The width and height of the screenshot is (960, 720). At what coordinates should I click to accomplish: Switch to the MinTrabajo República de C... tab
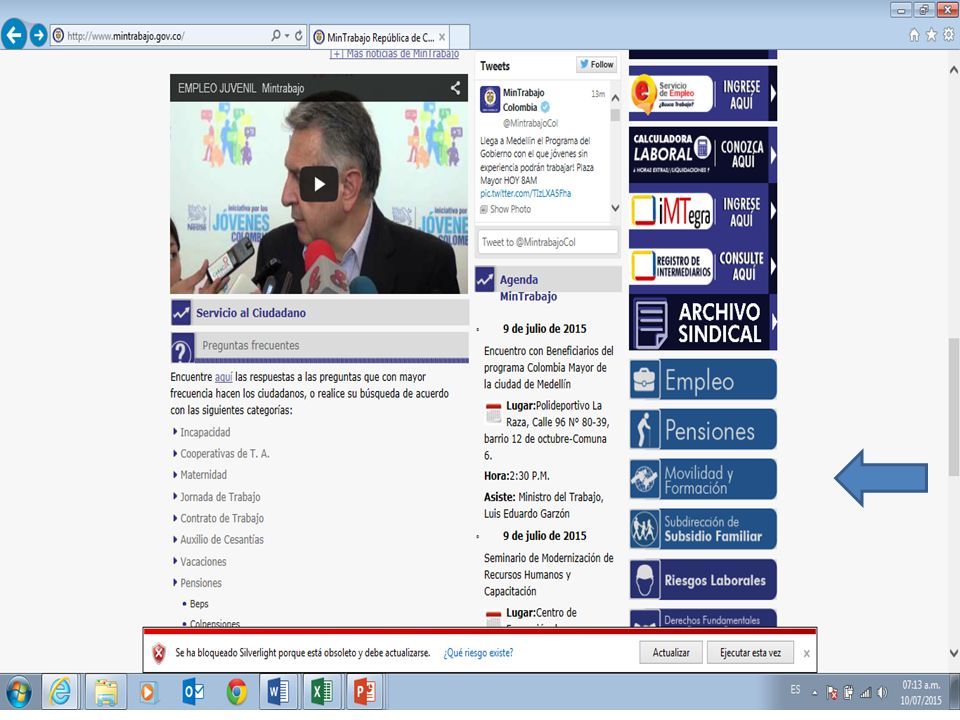click(x=380, y=37)
